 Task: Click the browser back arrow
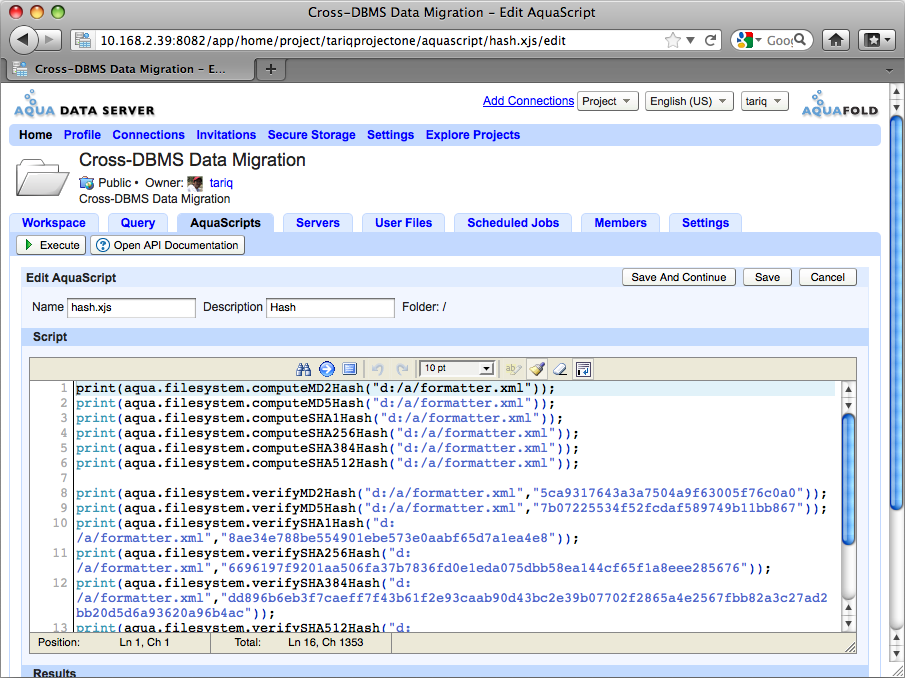point(23,40)
